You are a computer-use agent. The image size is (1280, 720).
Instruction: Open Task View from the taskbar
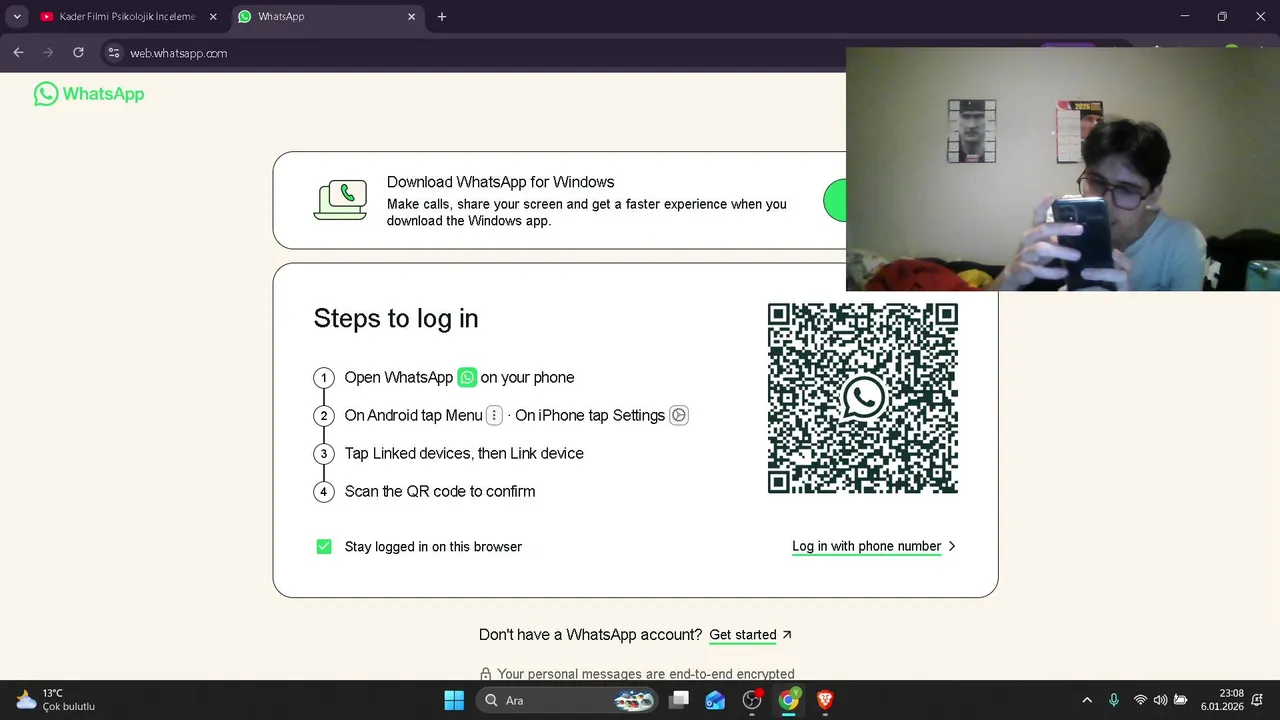pyautogui.click(x=679, y=700)
